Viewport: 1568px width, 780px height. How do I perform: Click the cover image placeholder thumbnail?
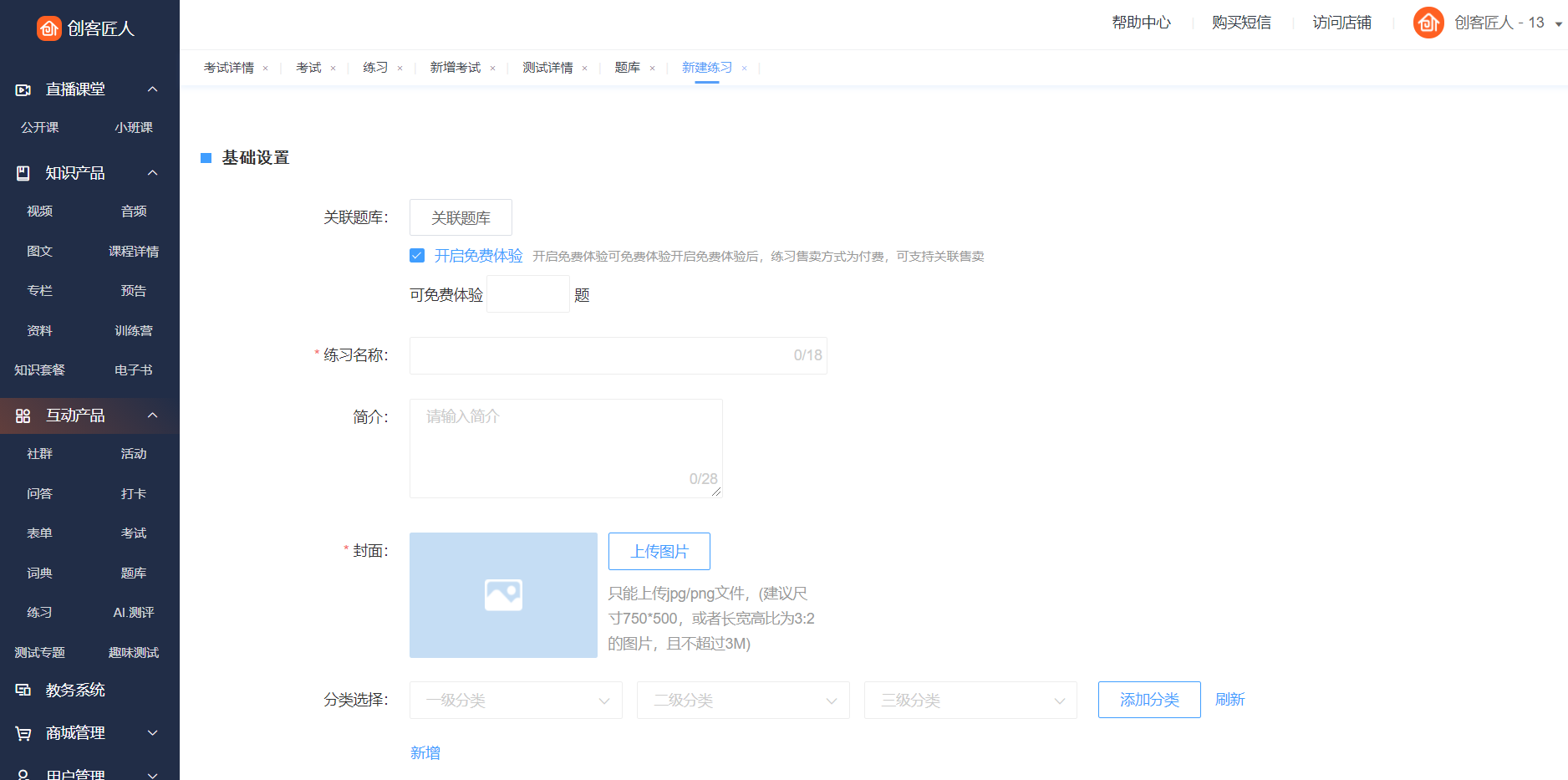503,594
